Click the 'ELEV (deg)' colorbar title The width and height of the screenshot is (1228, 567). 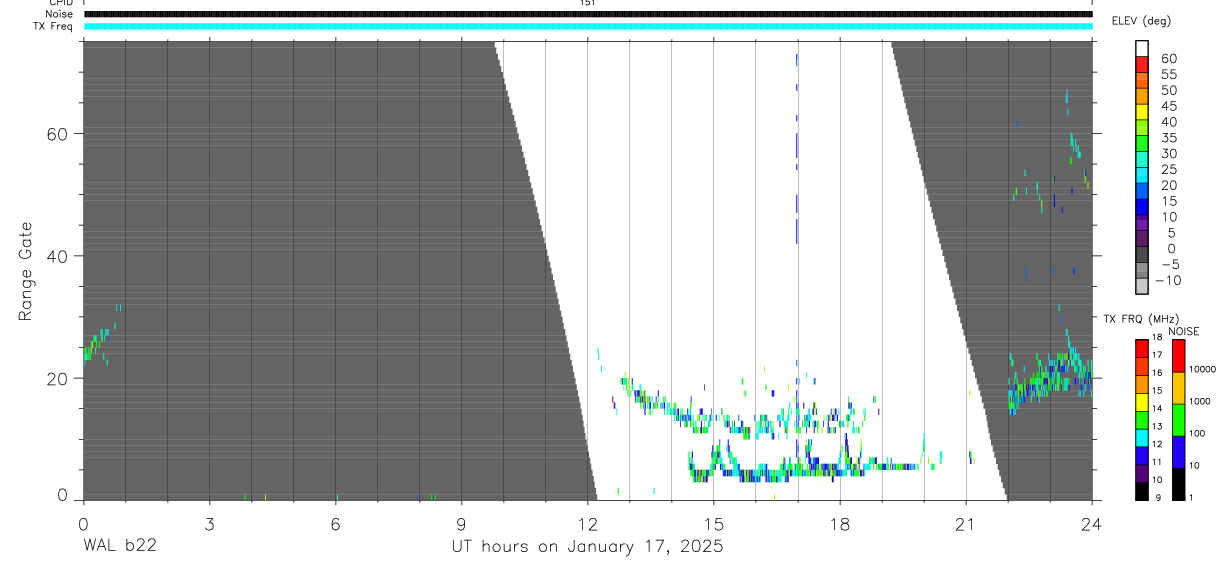pos(1143,21)
